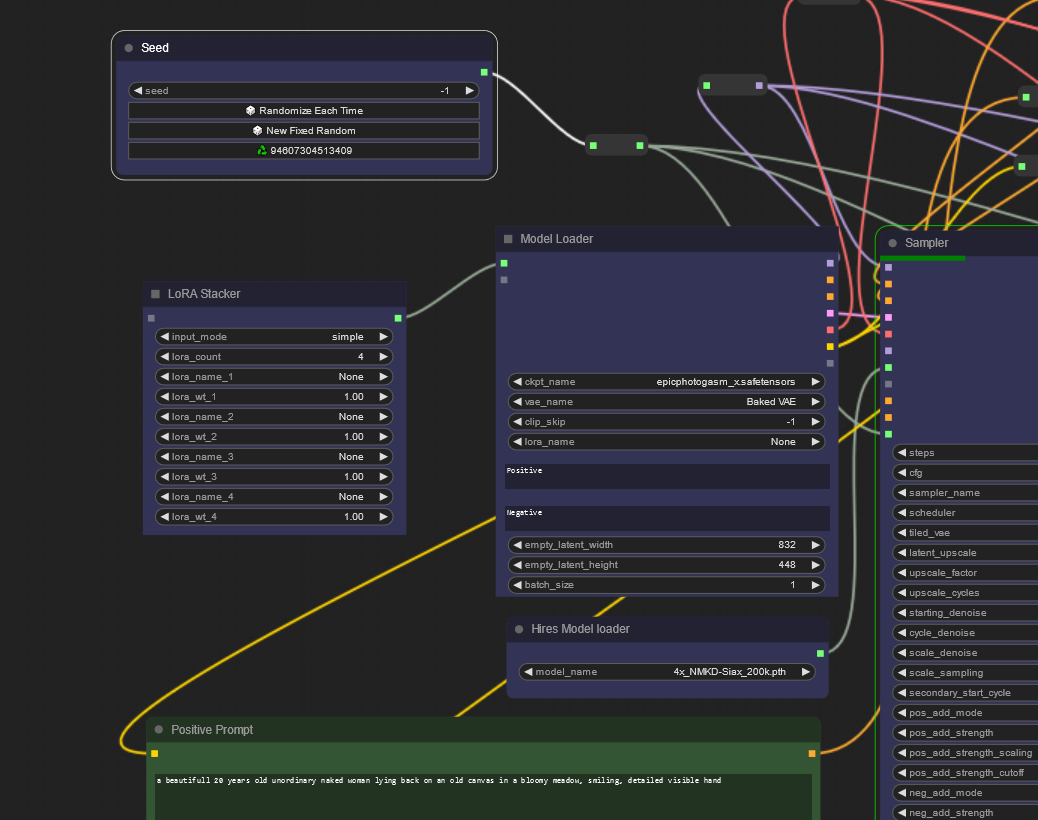Image resolution: width=1038 pixels, height=820 pixels.
Task: Click the Positive Prompt text area
Action: coord(483,797)
